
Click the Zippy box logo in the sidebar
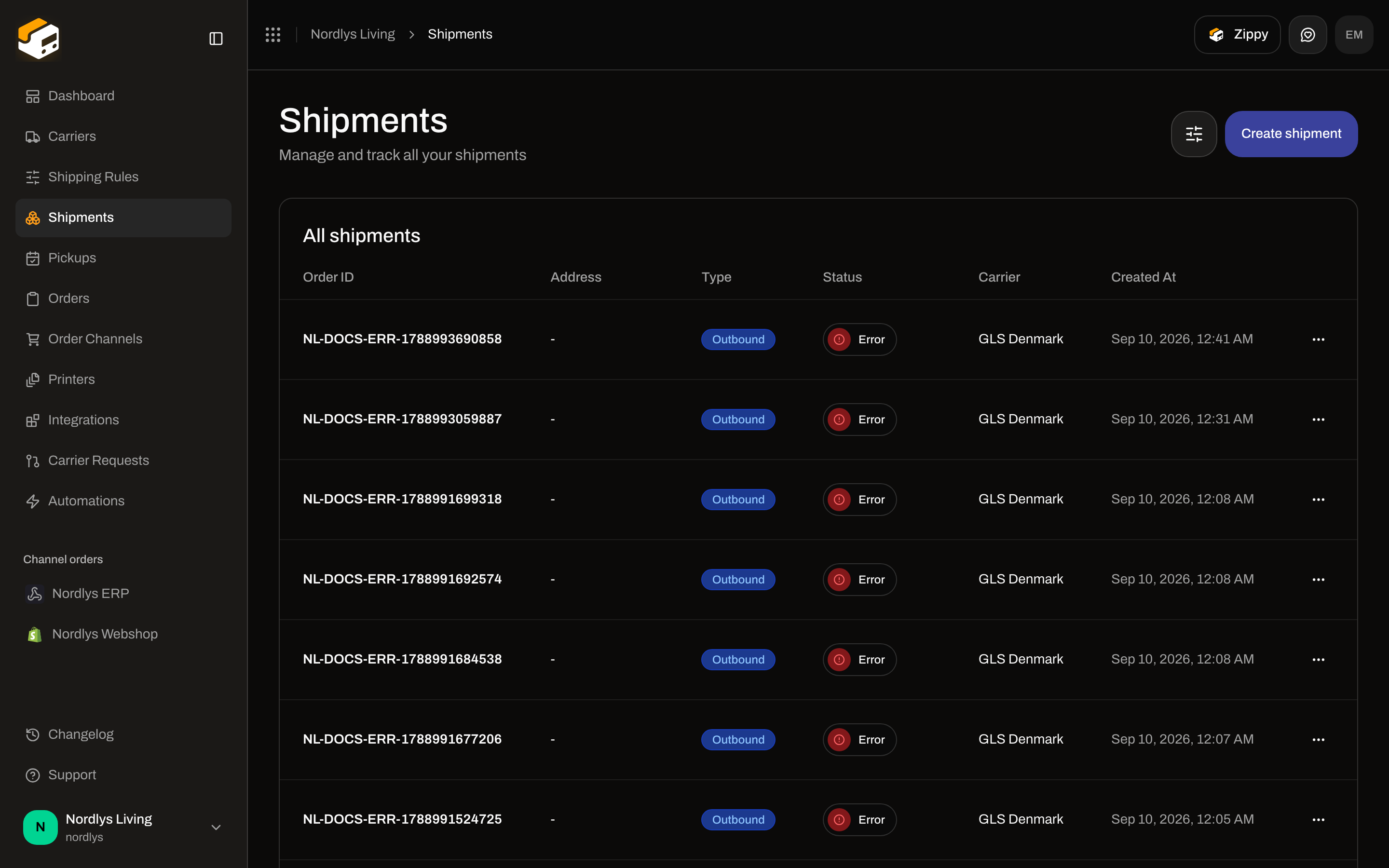39,39
